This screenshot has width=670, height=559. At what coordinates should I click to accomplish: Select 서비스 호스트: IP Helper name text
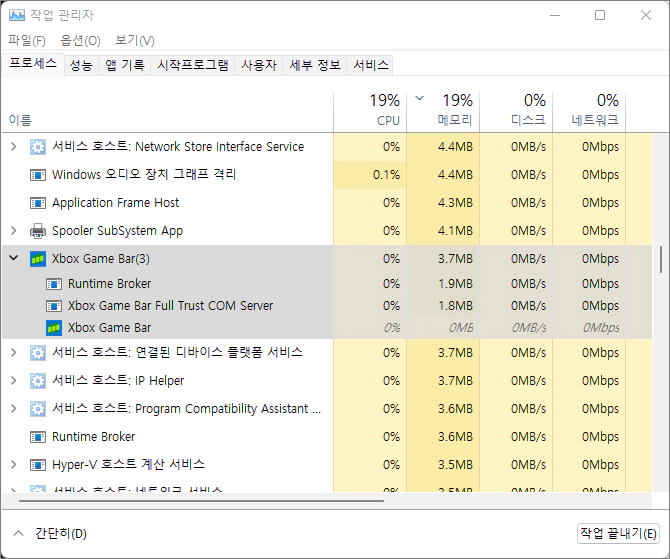[118, 381]
